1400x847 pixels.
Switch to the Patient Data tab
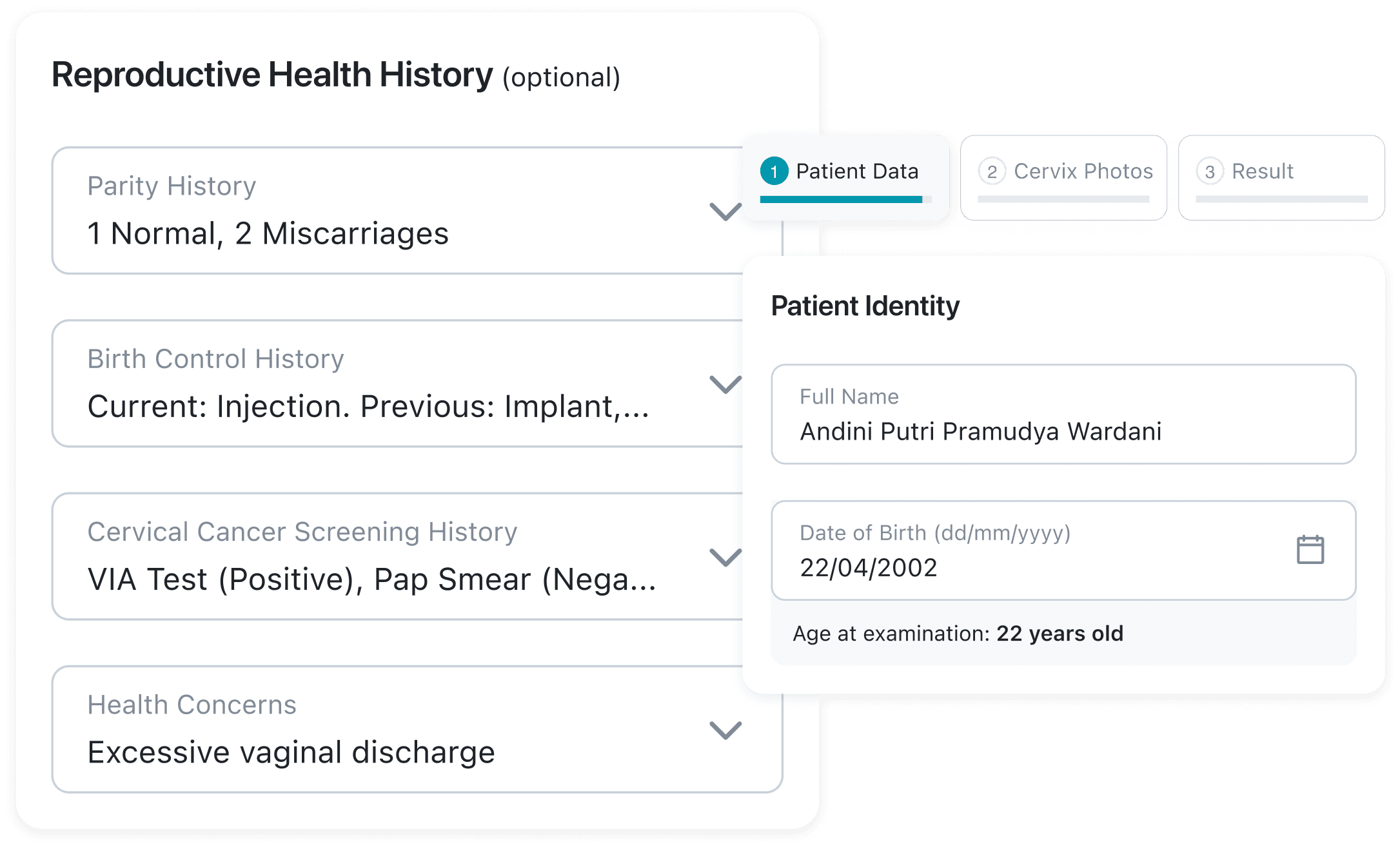[x=858, y=171]
